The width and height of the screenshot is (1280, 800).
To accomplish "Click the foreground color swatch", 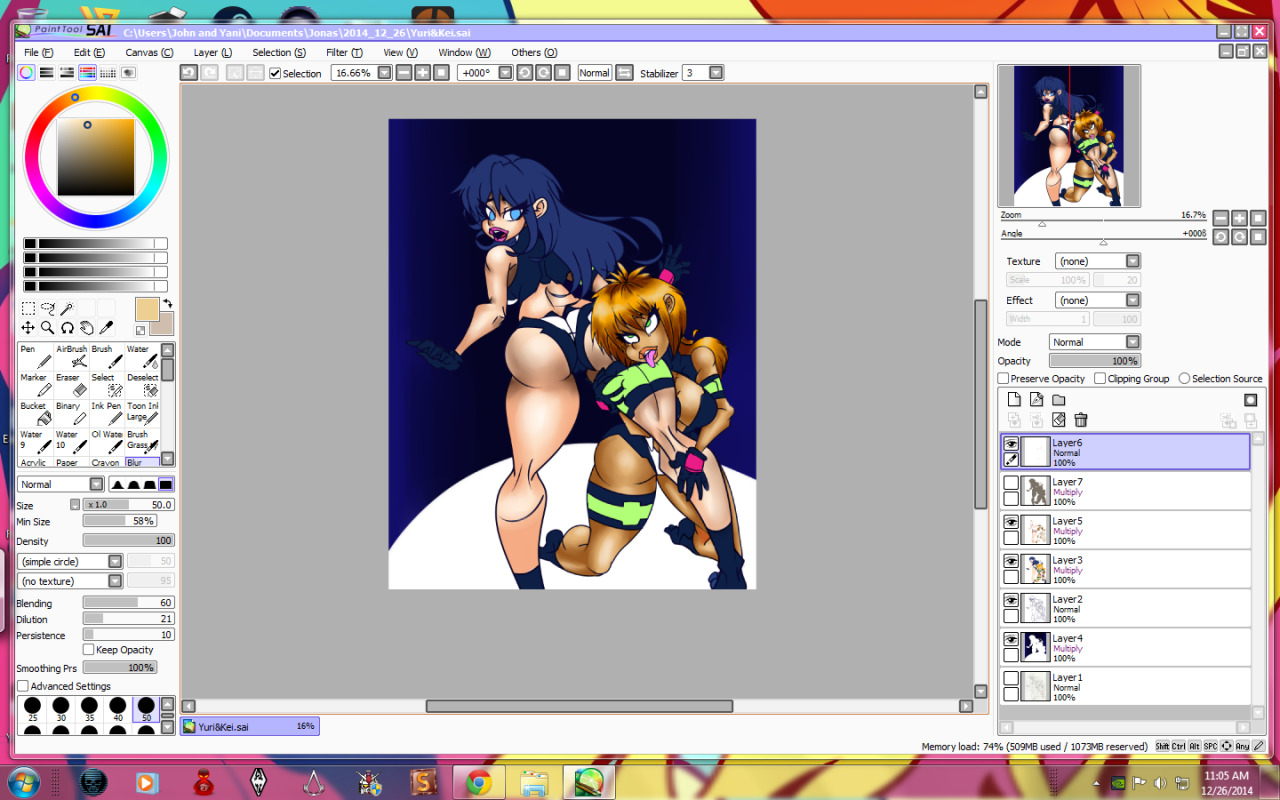I will click(147, 309).
